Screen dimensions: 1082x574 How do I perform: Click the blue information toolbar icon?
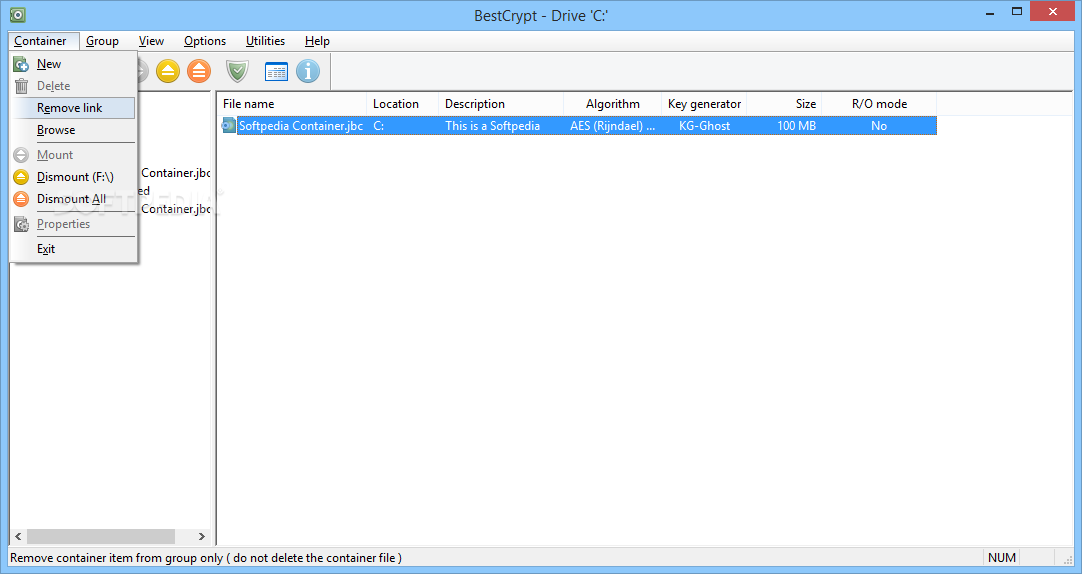308,71
